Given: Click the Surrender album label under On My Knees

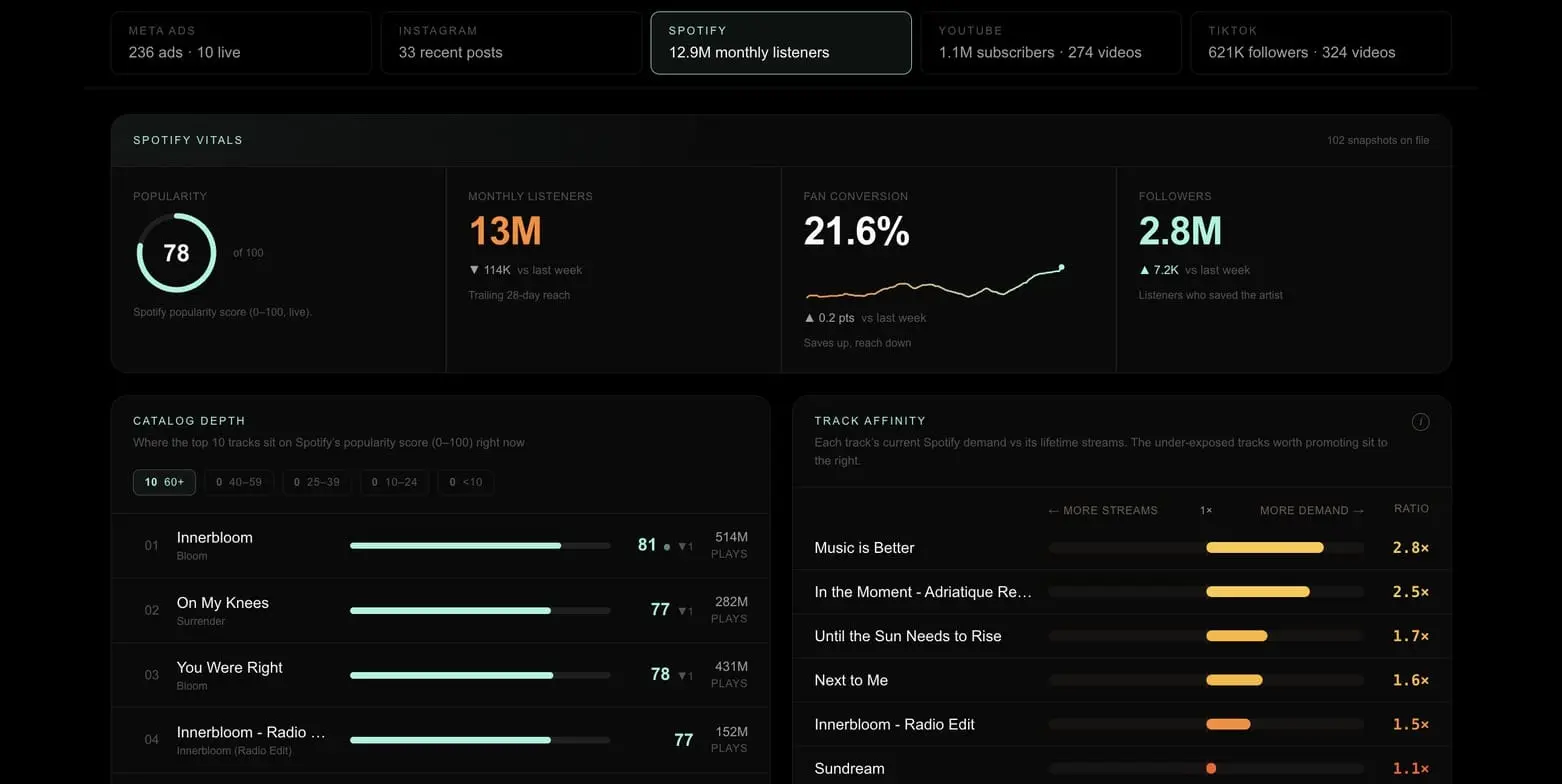Looking at the screenshot, I should point(201,621).
